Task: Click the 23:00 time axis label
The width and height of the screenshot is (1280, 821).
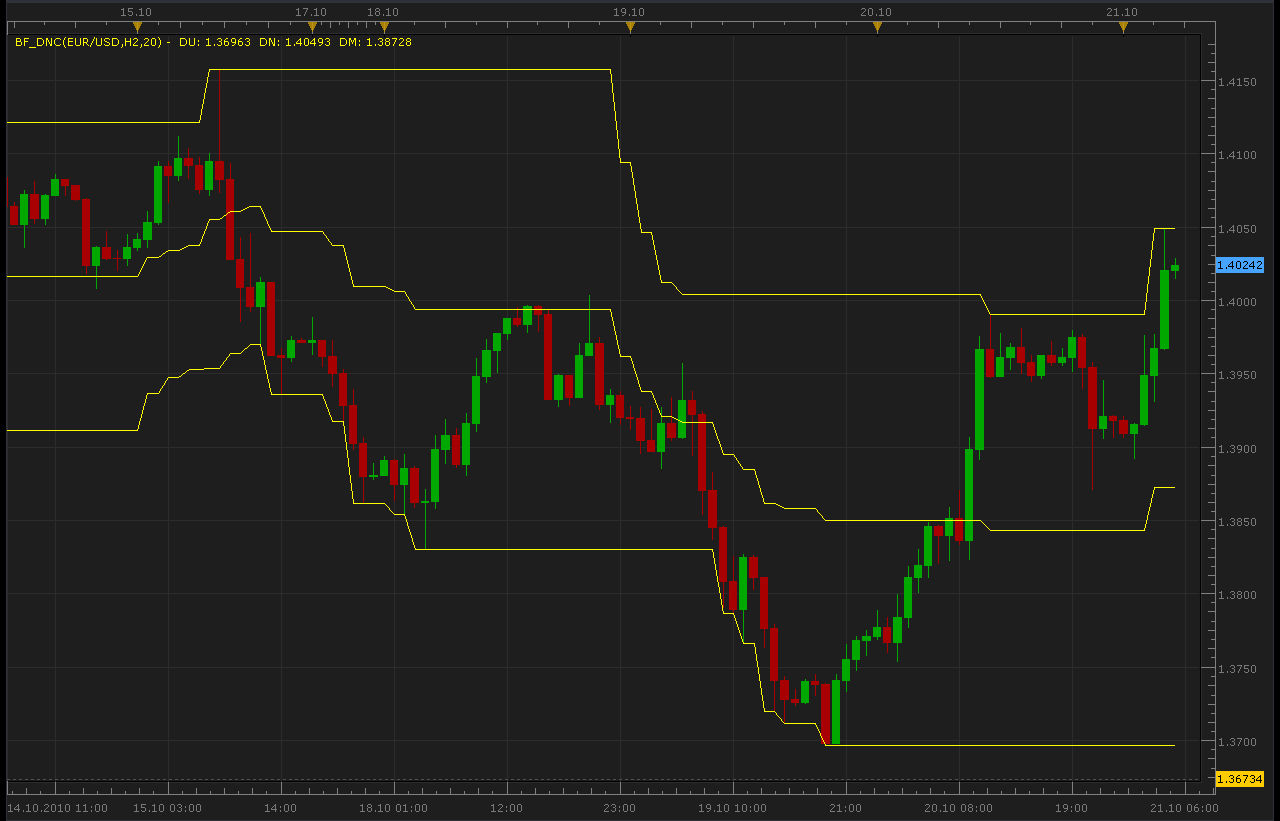Action: (x=620, y=808)
